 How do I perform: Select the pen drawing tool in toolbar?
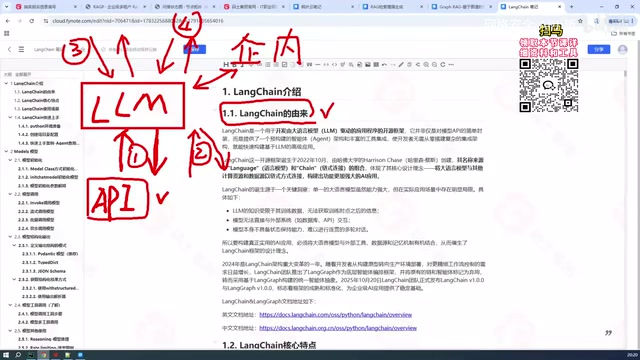[401, 64]
